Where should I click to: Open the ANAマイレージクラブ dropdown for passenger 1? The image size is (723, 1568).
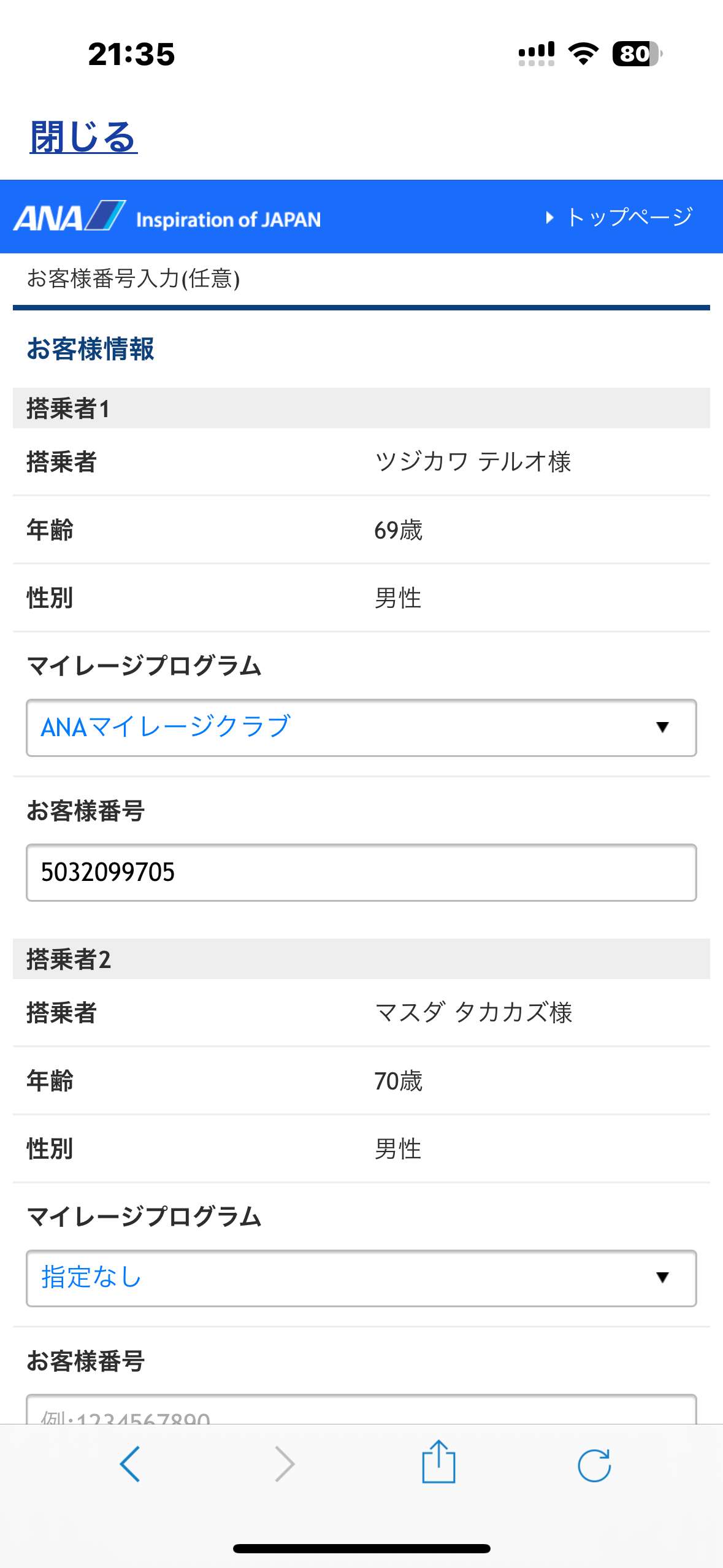361,728
